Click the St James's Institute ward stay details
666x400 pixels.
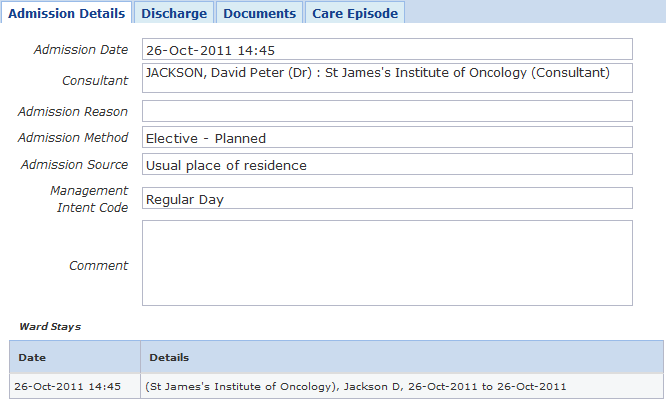pos(356,386)
